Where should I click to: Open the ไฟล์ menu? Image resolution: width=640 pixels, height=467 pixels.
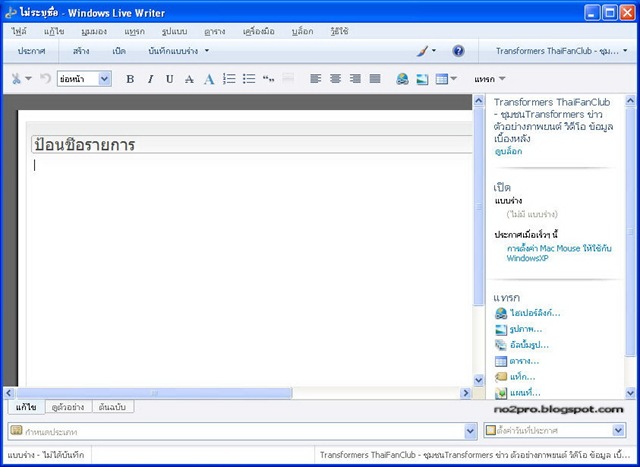coord(19,31)
